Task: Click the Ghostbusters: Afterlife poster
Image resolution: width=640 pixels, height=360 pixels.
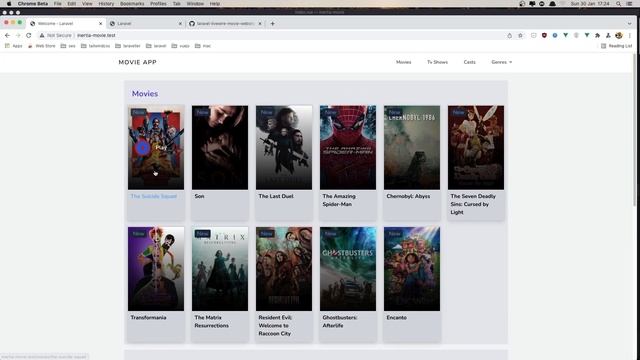Action: [x=348, y=269]
